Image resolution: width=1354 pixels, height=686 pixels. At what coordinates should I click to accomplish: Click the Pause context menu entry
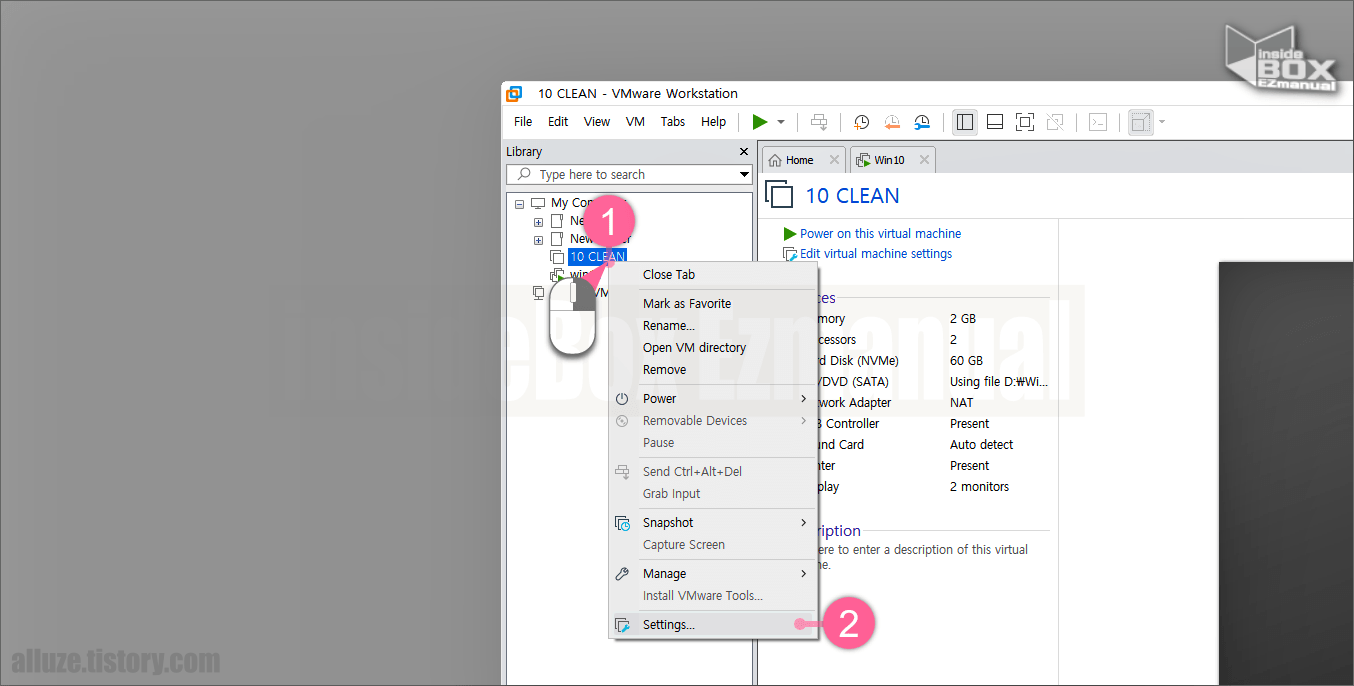point(714,443)
